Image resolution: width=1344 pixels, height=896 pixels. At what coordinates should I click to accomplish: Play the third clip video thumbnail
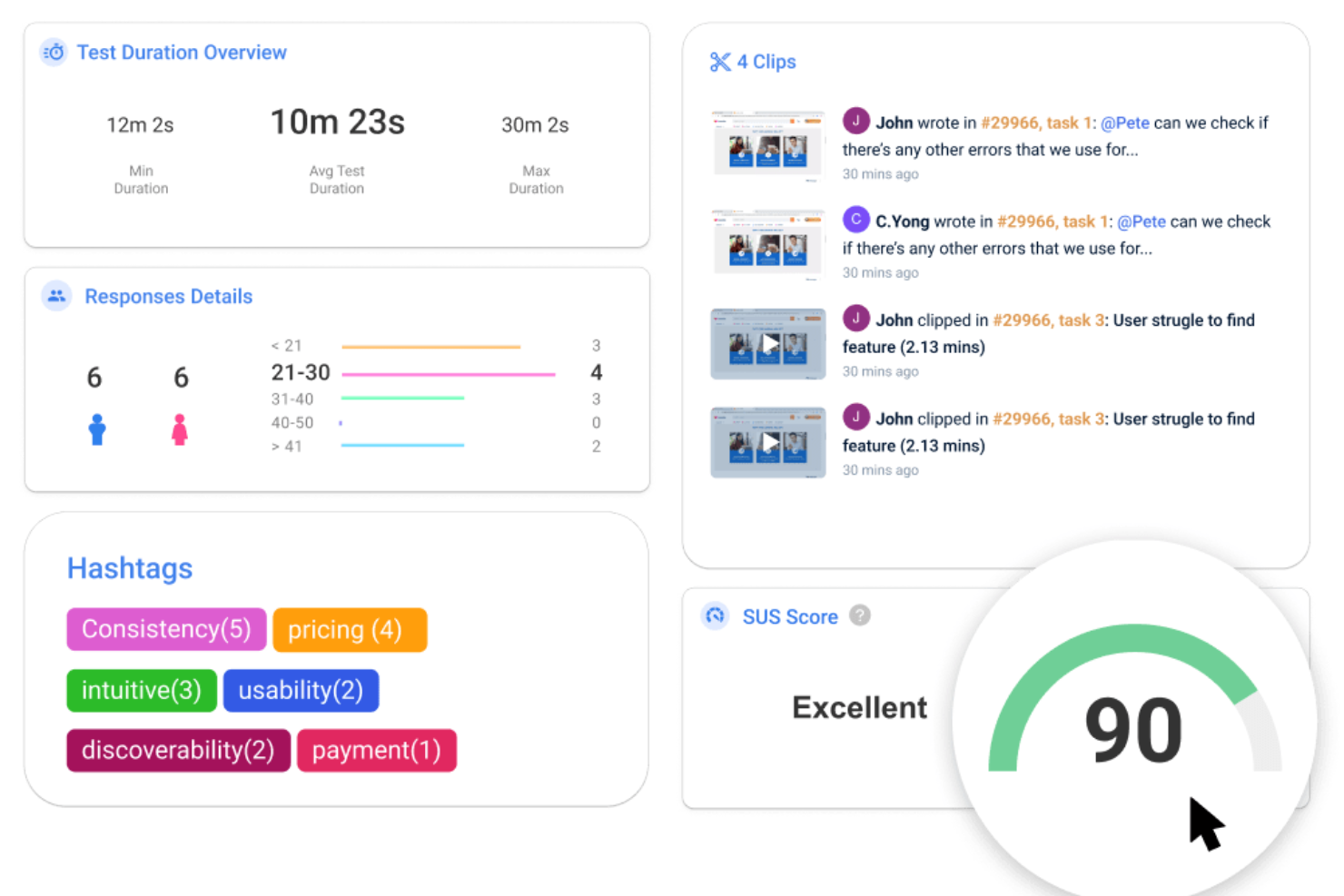tap(768, 344)
